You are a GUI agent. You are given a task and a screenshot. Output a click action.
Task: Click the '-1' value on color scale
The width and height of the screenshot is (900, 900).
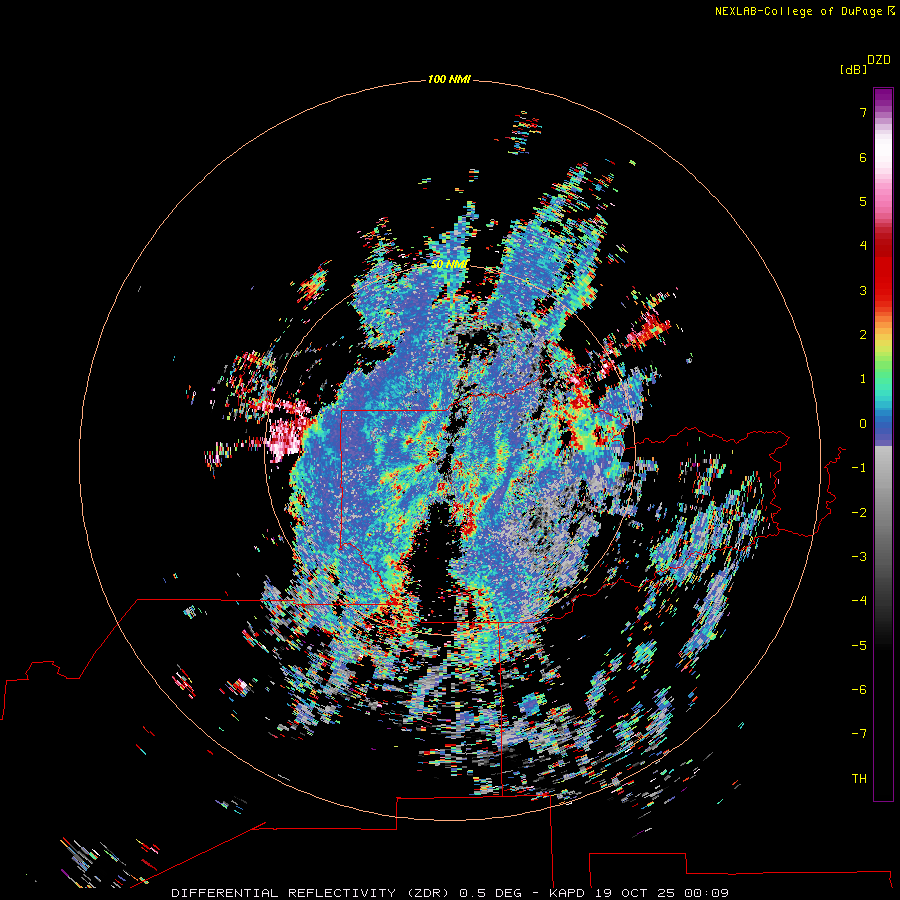[x=859, y=468]
